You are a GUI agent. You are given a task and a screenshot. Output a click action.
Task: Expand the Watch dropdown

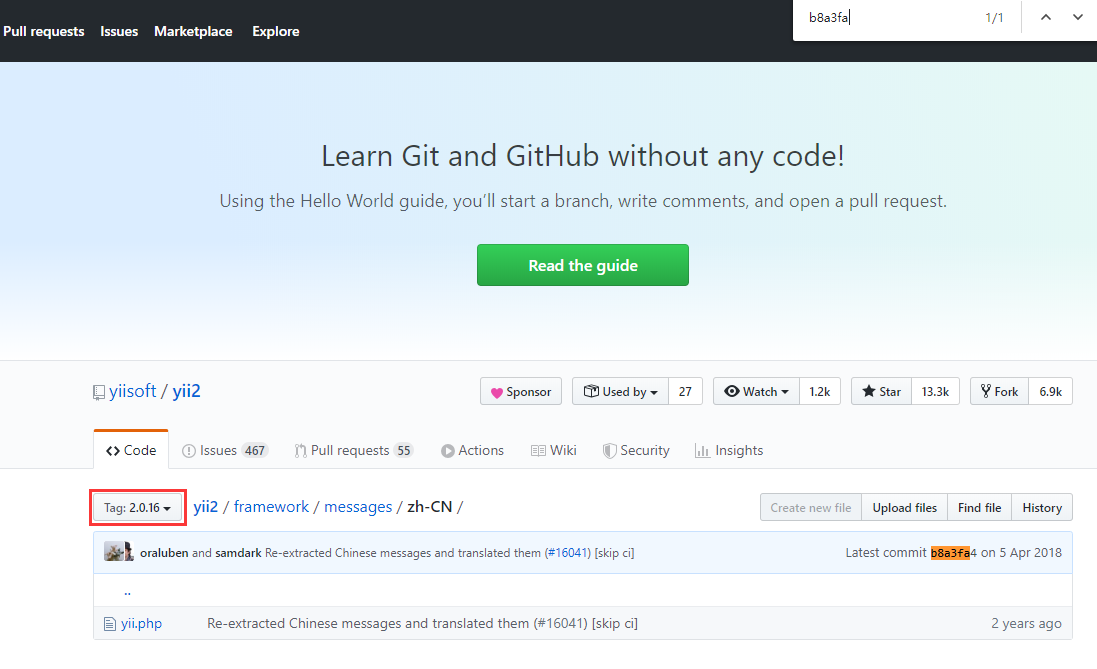coord(756,392)
